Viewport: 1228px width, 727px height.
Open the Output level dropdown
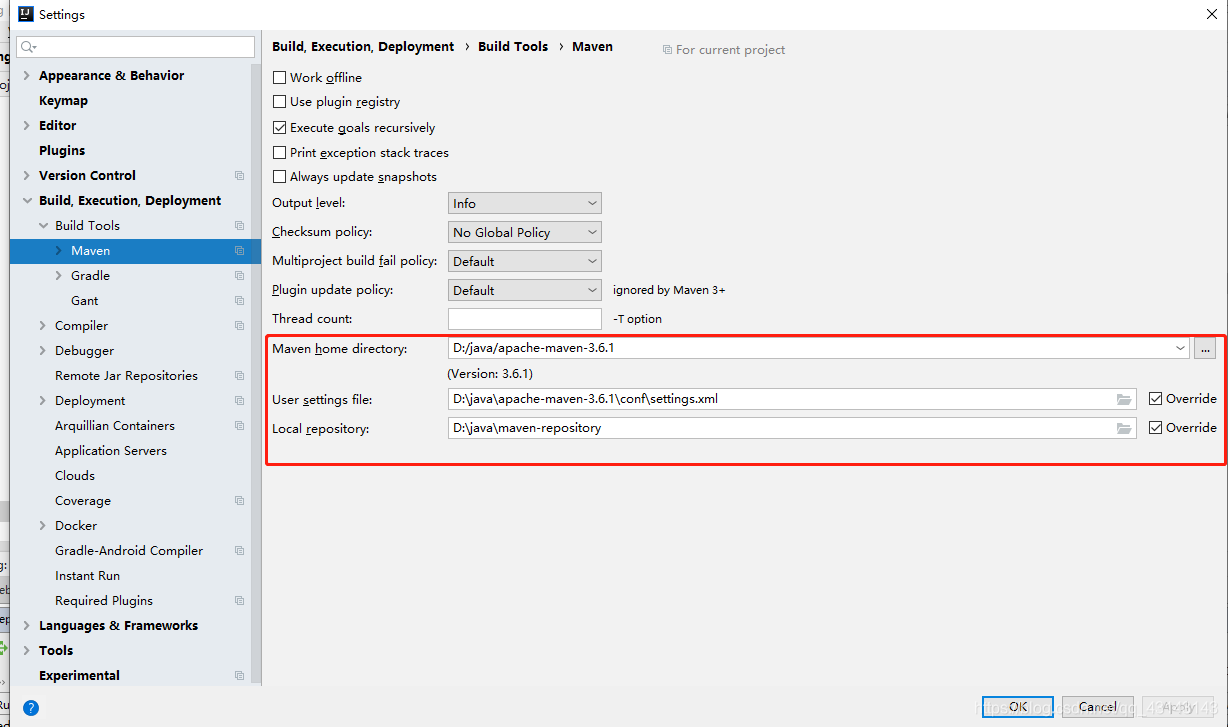(525, 203)
